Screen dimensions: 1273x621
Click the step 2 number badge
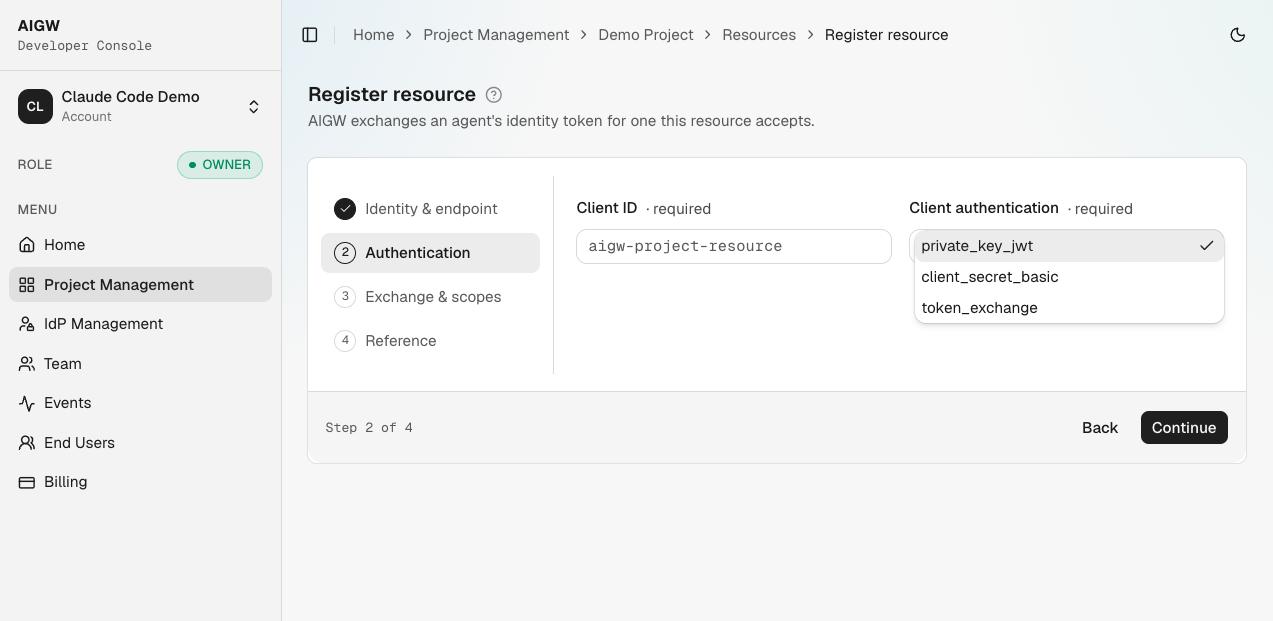tap(345, 253)
